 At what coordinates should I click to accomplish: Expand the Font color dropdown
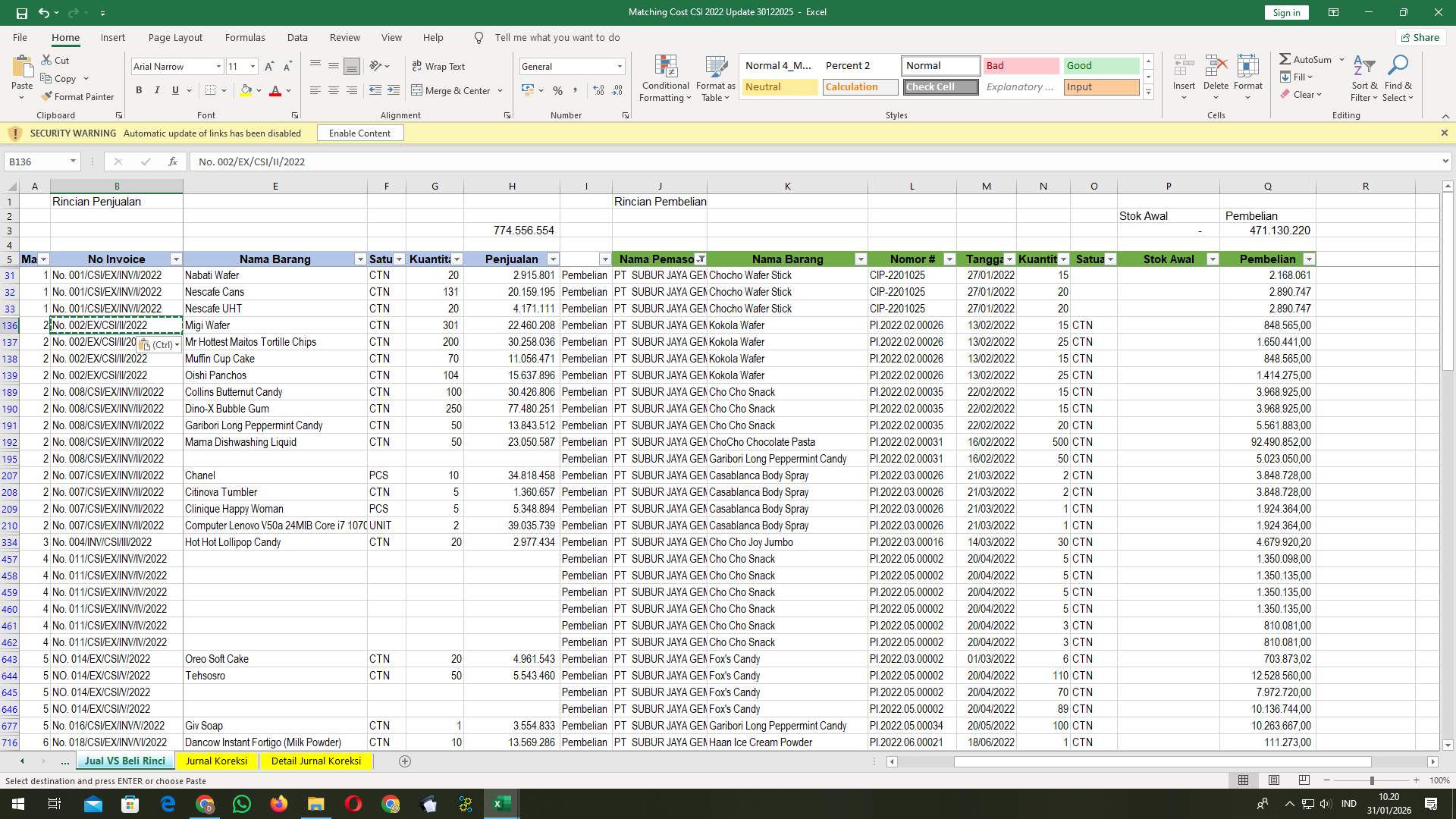(287, 91)
